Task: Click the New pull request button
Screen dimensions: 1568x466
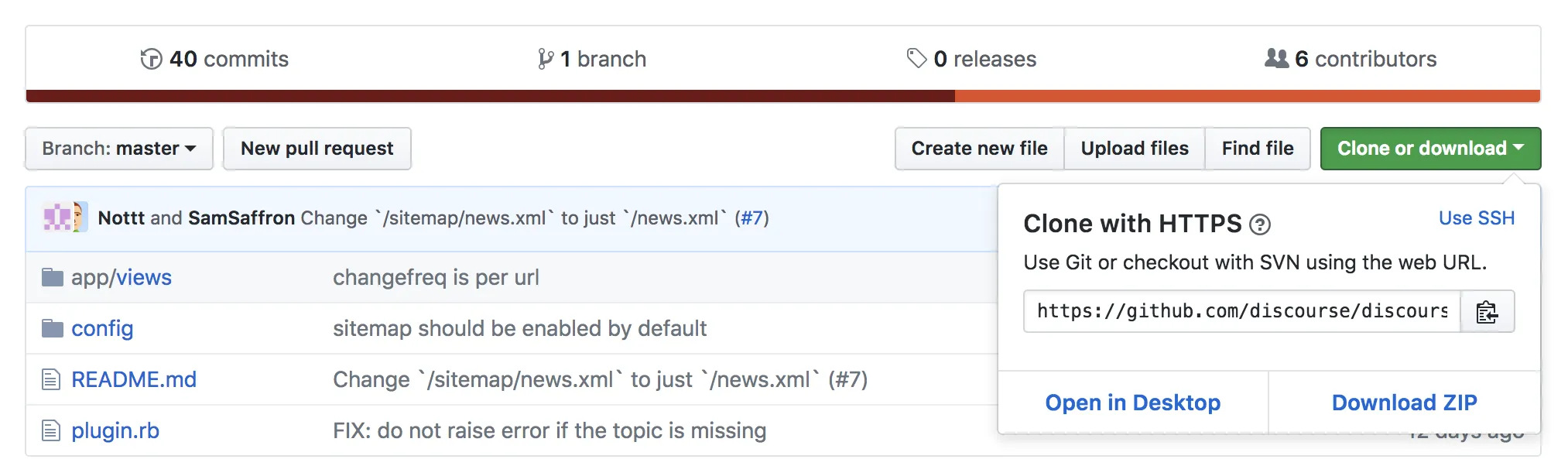Action: (x=317, y=148)
